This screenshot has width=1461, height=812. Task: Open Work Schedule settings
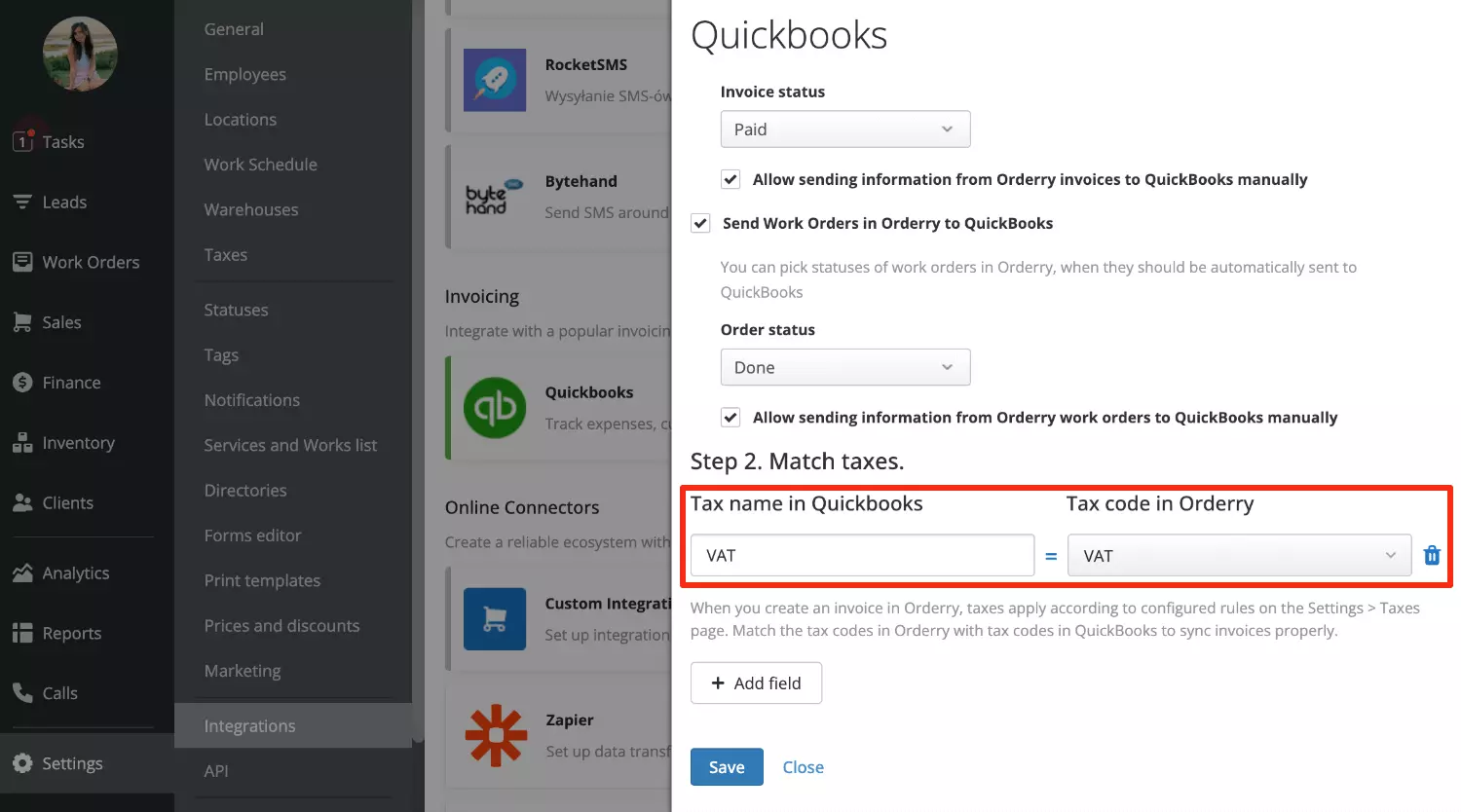click(261, 165)
